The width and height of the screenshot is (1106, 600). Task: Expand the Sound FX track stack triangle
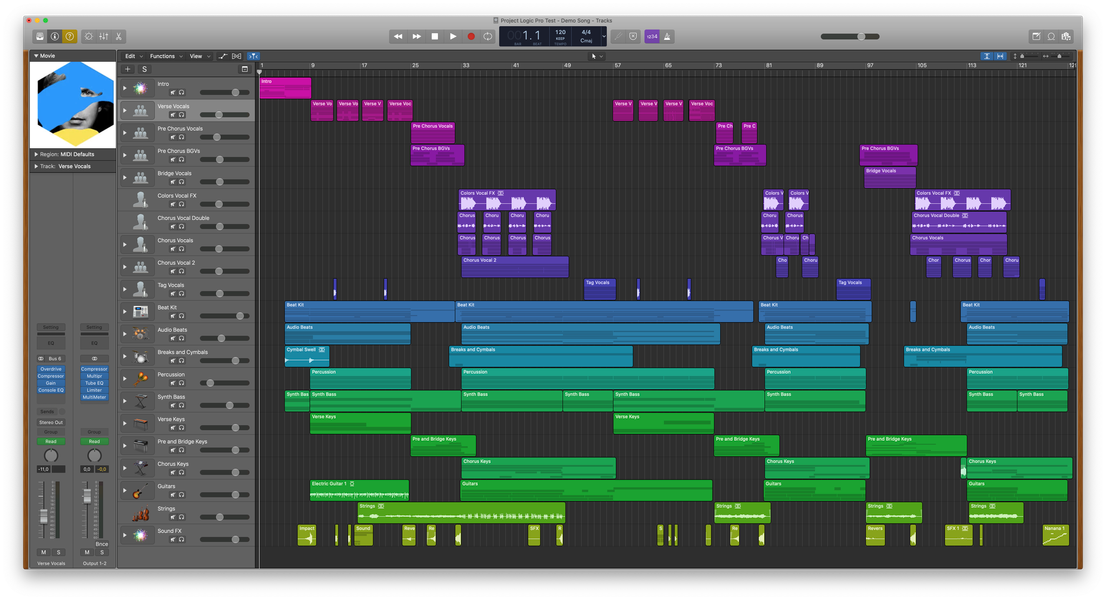pyautogui.click(x=126, y=535)
